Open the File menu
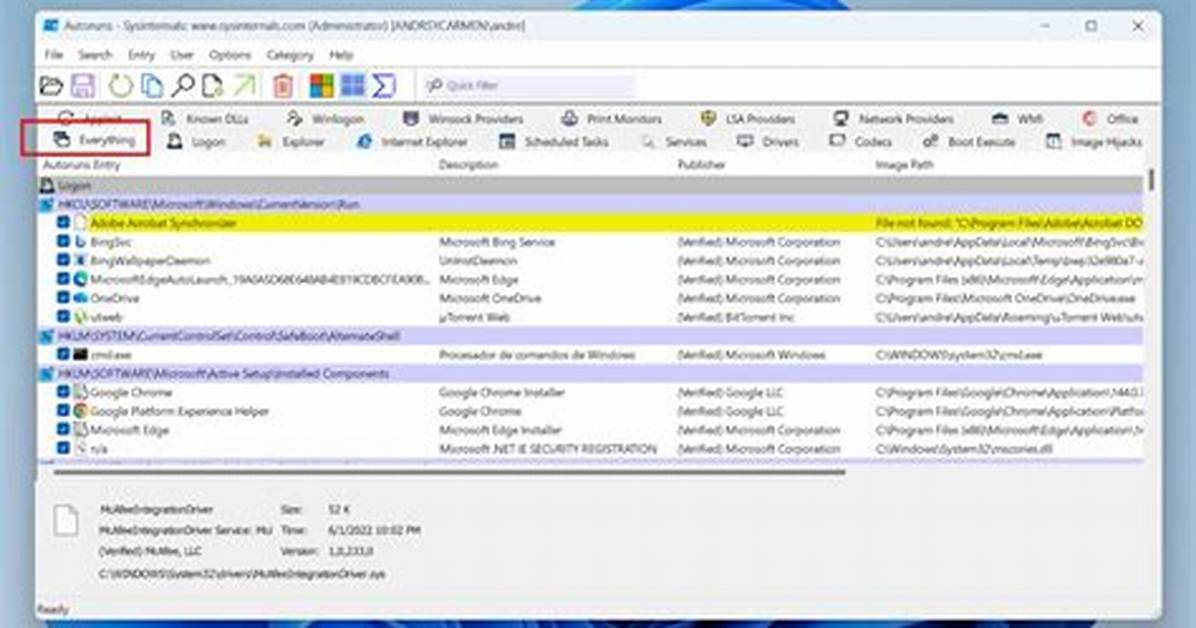This screenshot has width=1196, height=628. pos(53,55)
